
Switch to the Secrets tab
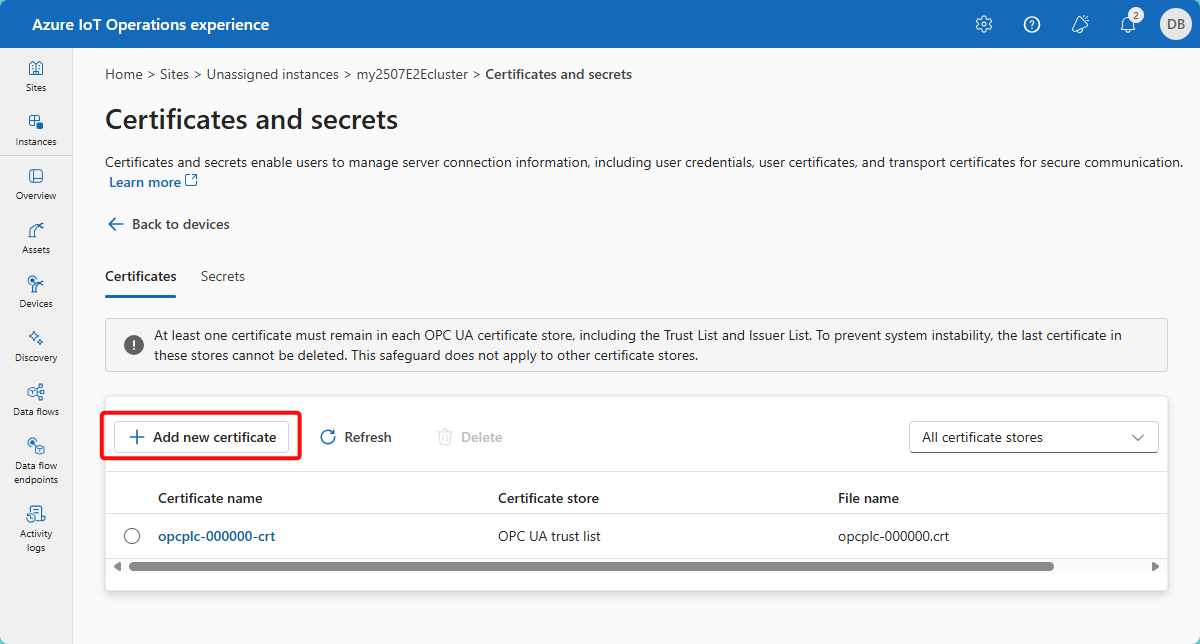[223, 276]
